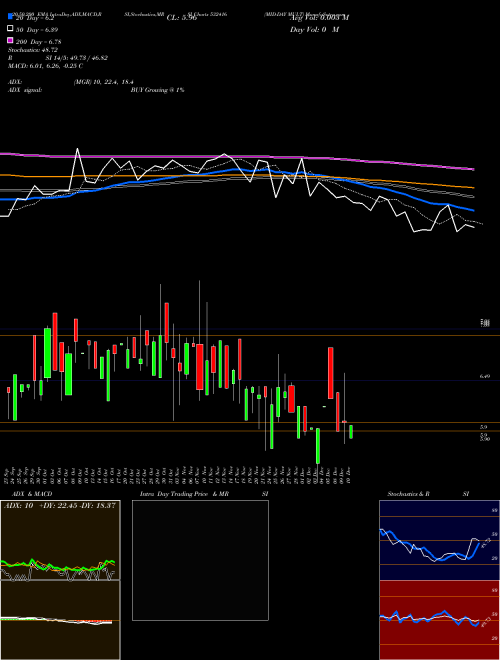Select the '50 Day - 6.89' label

pyautogui.click(x=37, y=30)
